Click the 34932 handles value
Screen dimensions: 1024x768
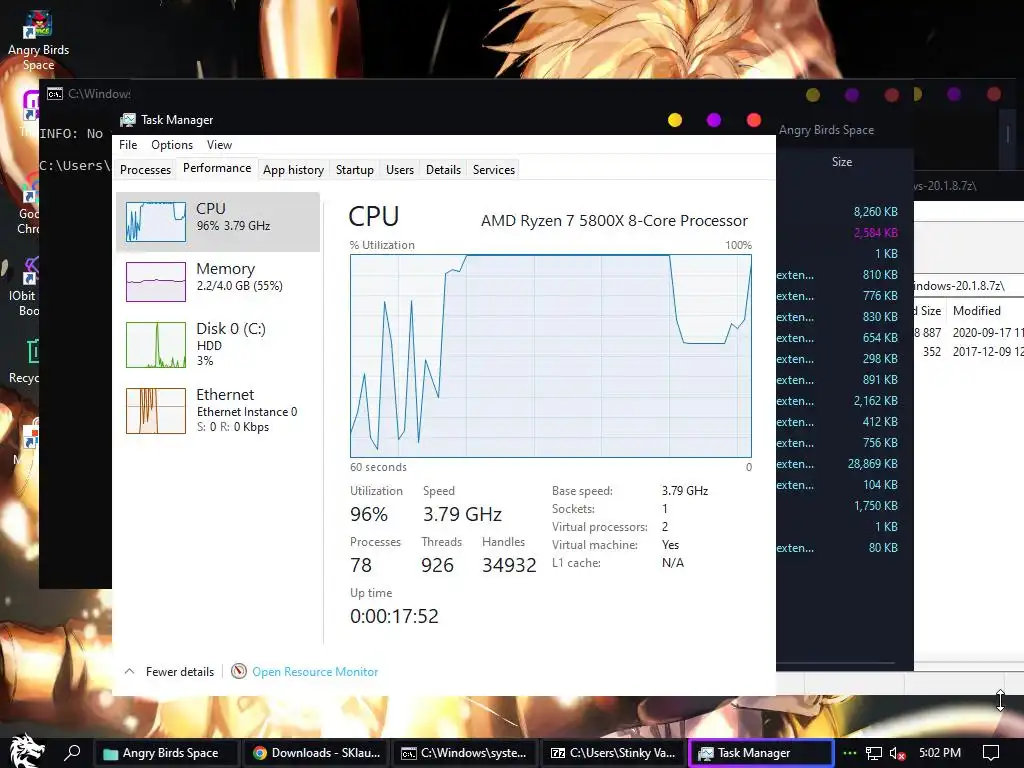point(509,565)
